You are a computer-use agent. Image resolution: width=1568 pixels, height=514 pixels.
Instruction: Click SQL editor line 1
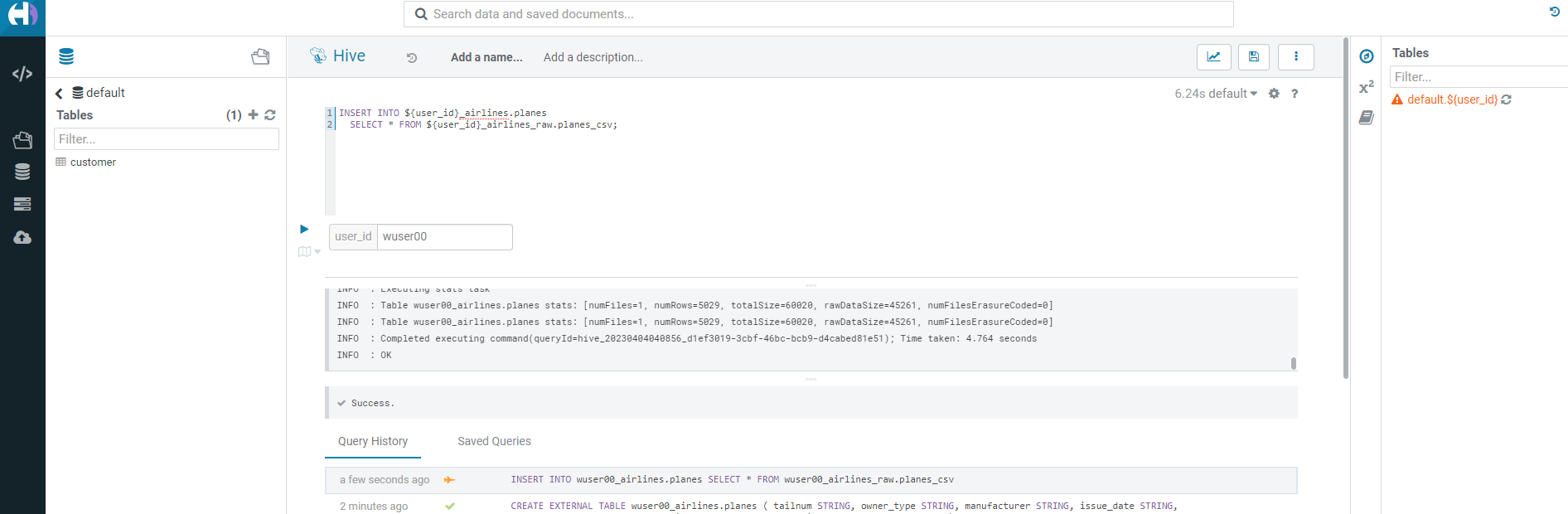point(443,113)
